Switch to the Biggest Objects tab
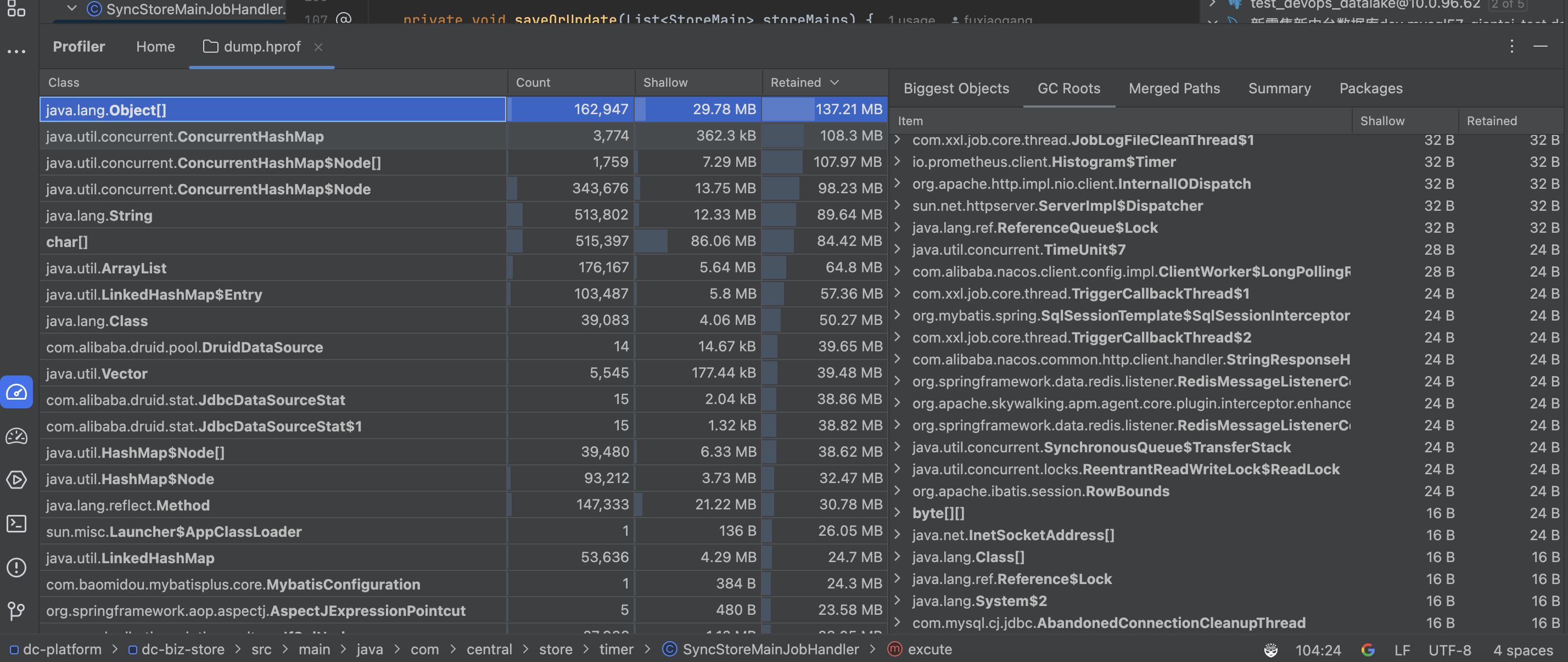This screenshot has width=1568, height=662. [x=956, y=88]
